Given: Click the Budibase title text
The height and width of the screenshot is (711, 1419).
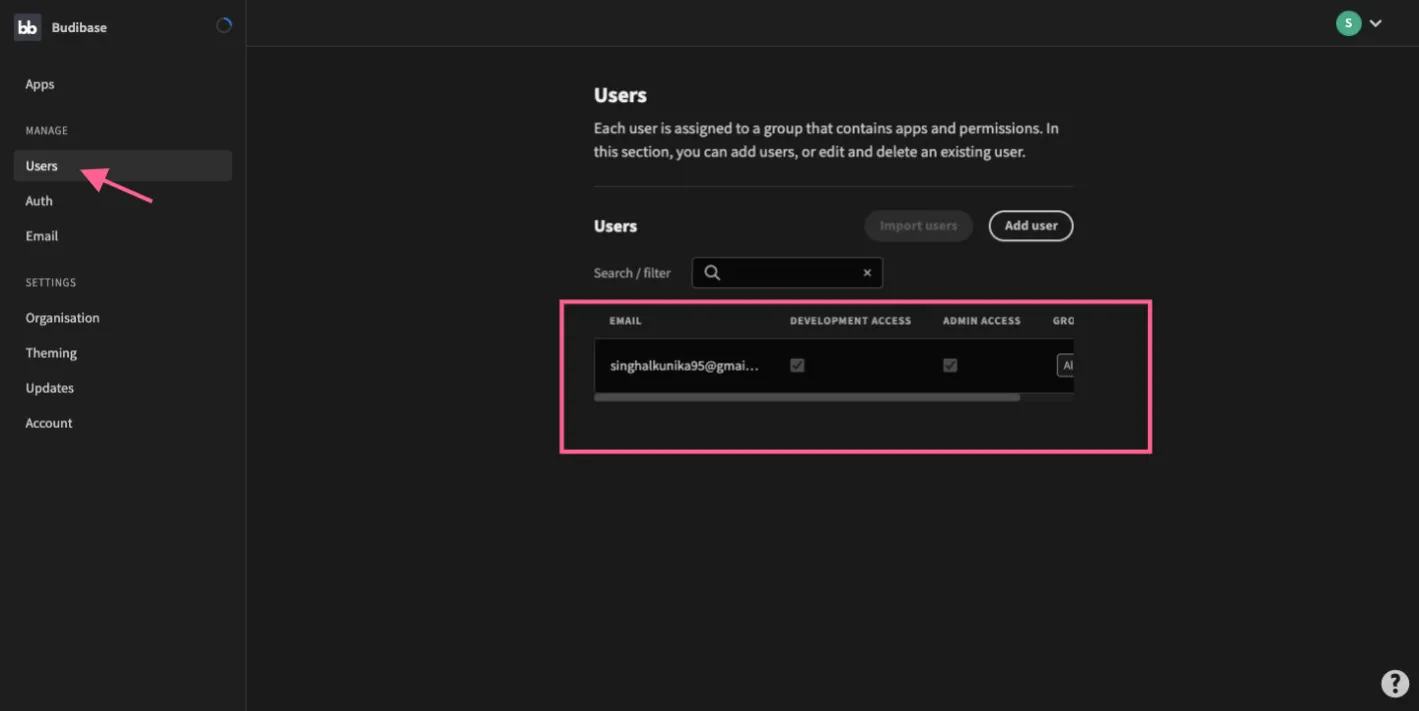Looking at the screenshot, I should pos(79,28).
